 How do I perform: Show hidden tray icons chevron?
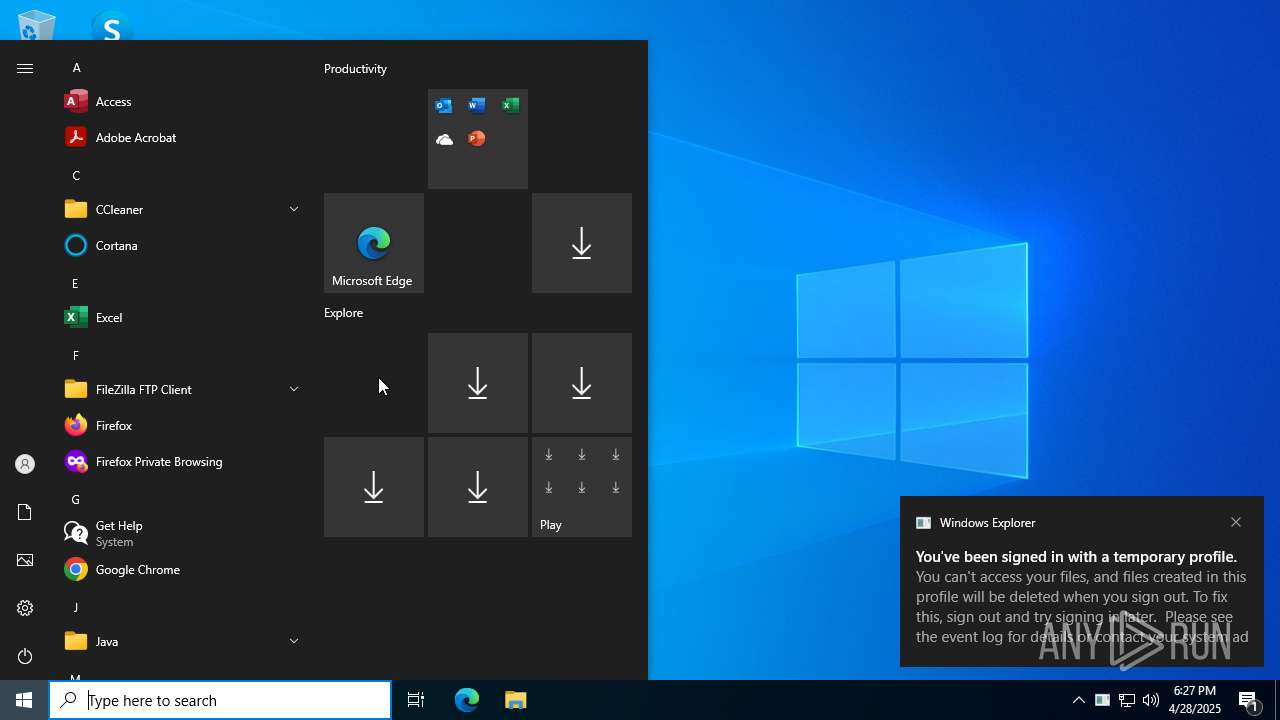tap(1078, 700)
